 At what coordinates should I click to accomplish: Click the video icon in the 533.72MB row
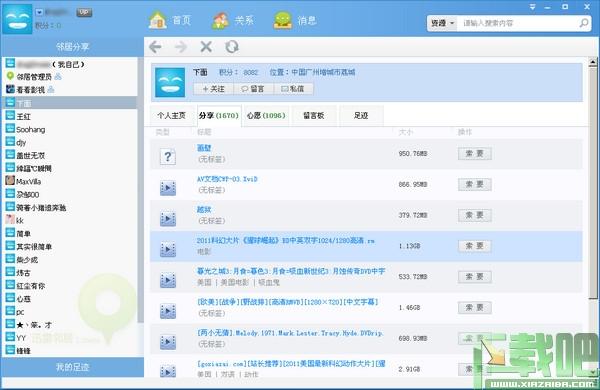pos(168,280)
